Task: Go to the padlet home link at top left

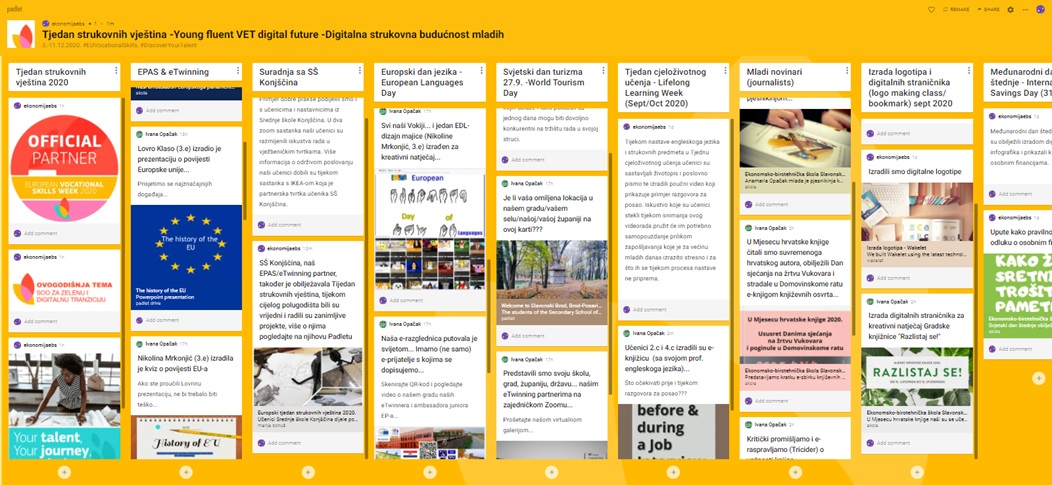Action: pyautogui.click(x=15, y=9)
